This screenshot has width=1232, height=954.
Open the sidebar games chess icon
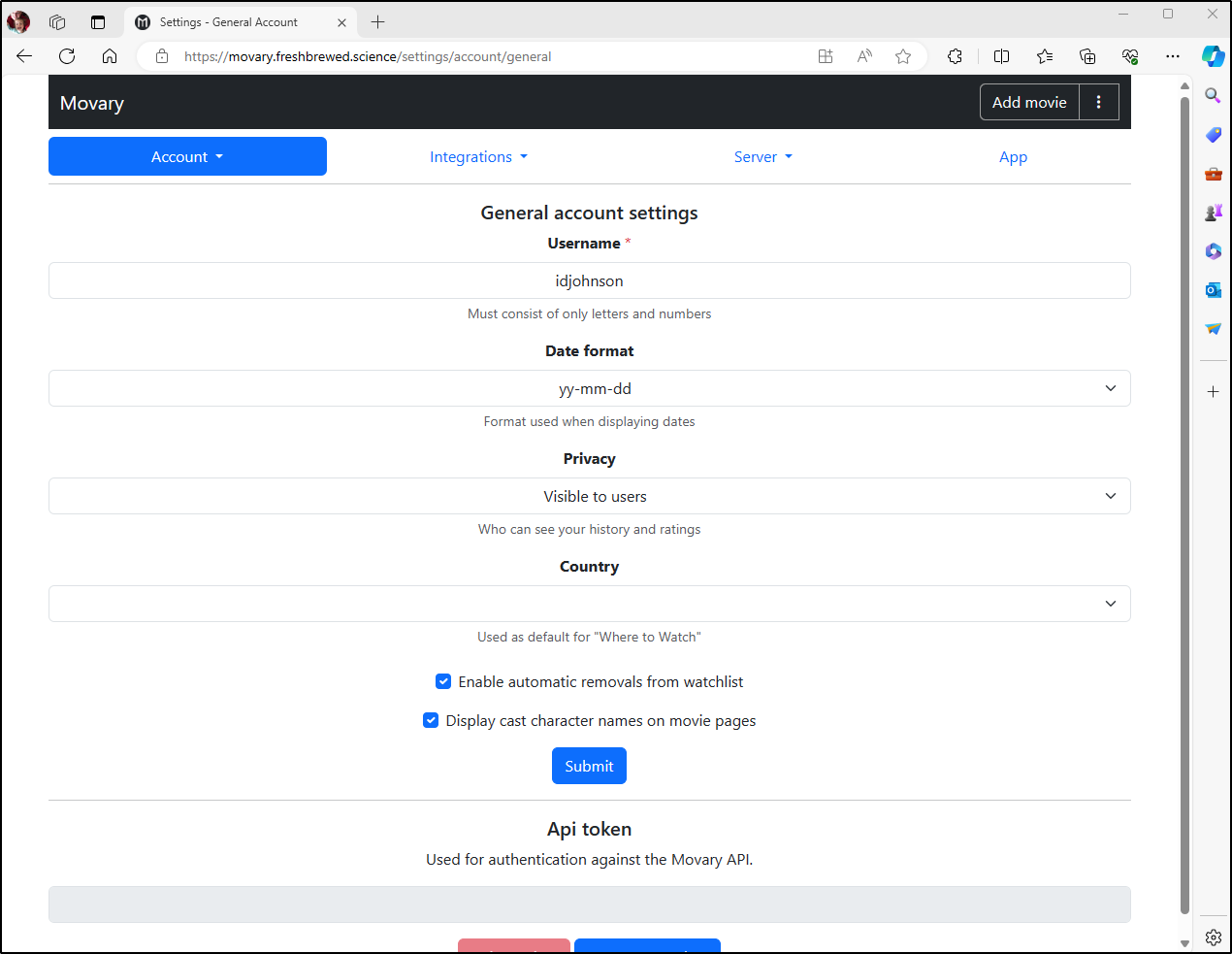[1213, 213]
